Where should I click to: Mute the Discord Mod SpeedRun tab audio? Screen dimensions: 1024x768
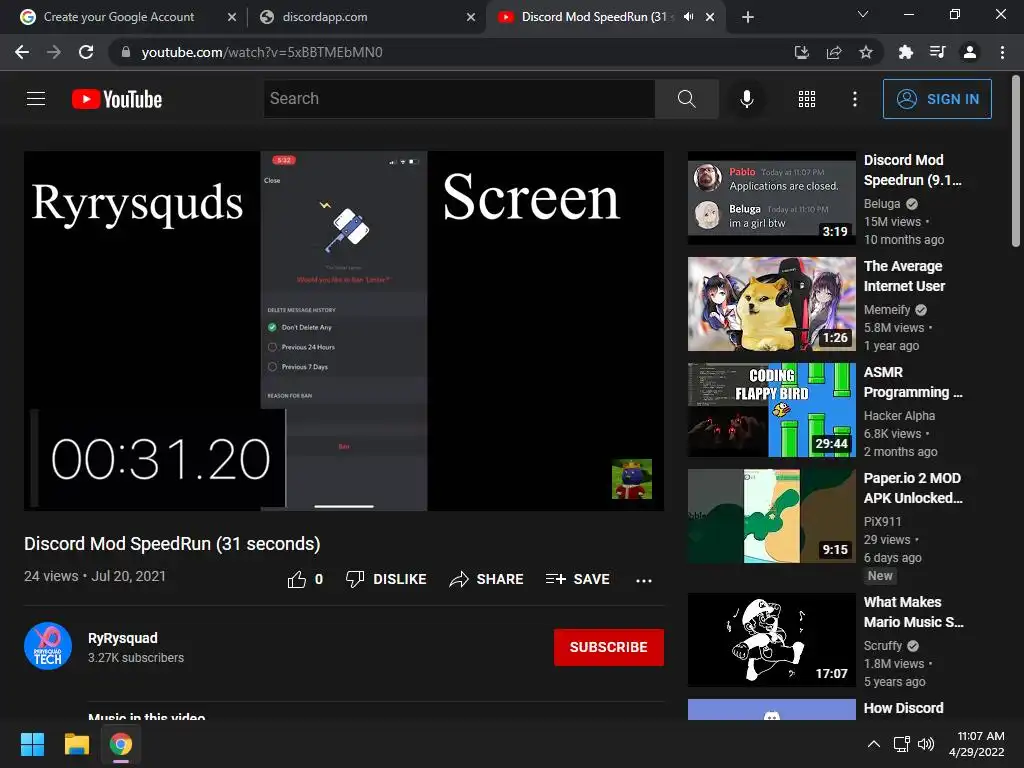[688, 17]
